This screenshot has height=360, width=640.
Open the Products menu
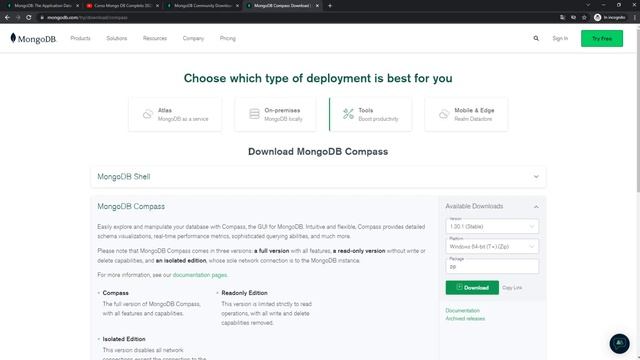tap(80, 38)
